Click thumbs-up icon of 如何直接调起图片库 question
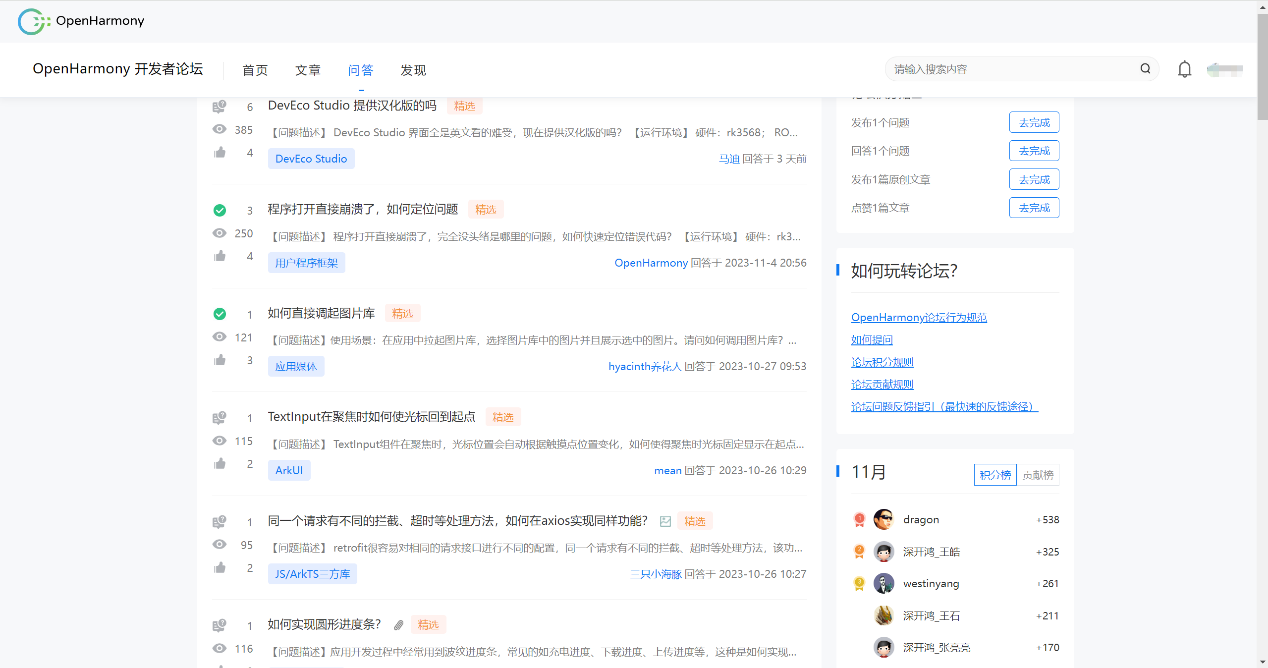 (x=219, y=360)
